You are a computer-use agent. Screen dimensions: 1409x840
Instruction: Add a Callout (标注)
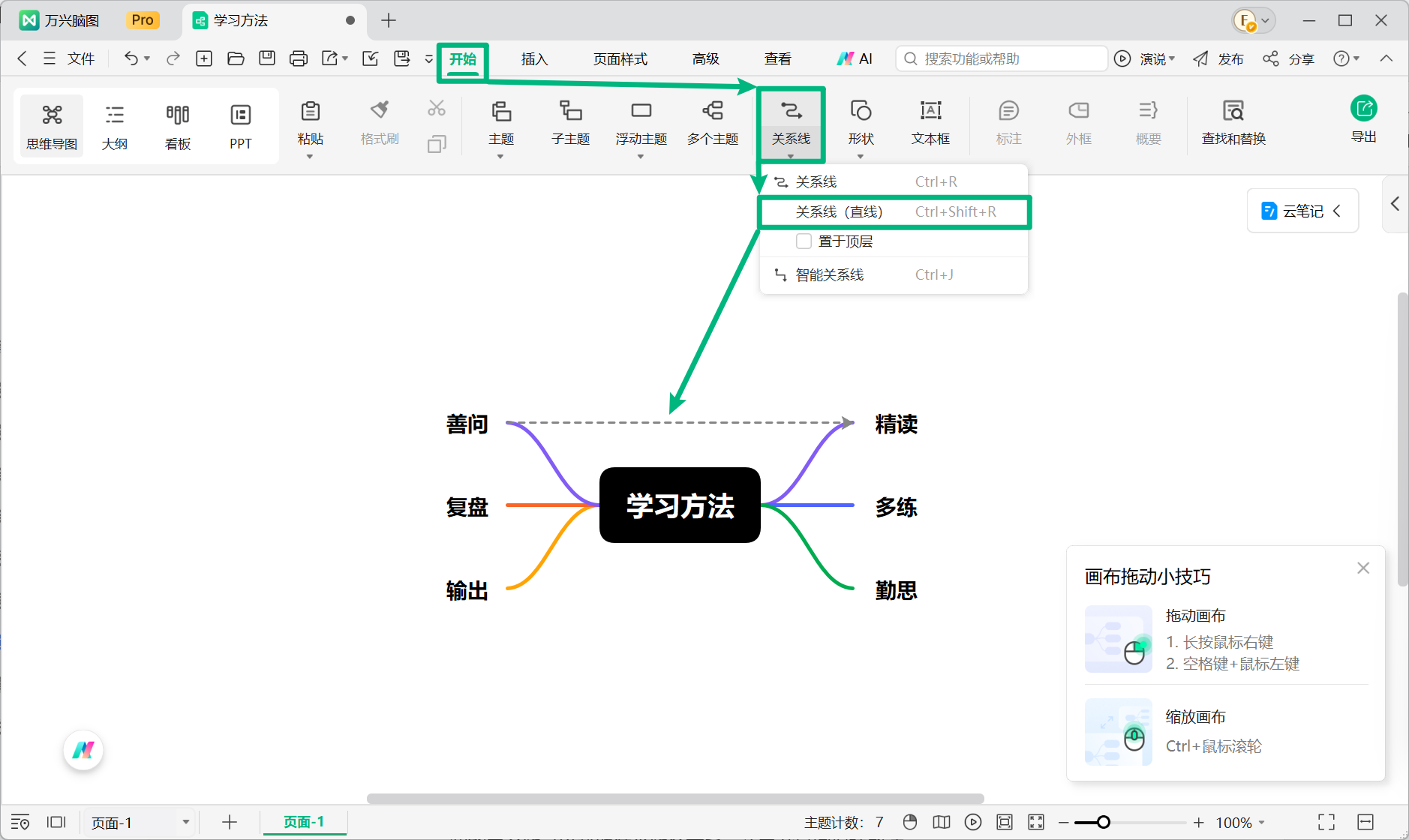[x=1009, y=123]
